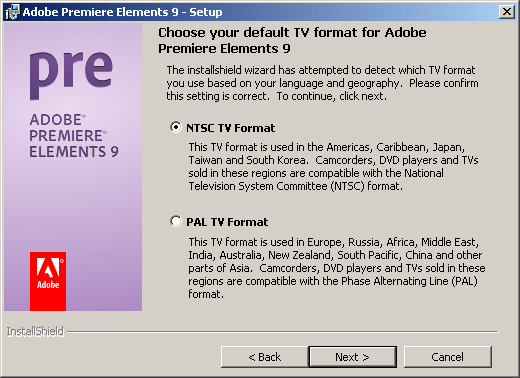The height and width of the screenshot is (378, 520).
Task: Cancel the Premiere Elements setup
Action: pyautogui.click(x=448, y=357)
